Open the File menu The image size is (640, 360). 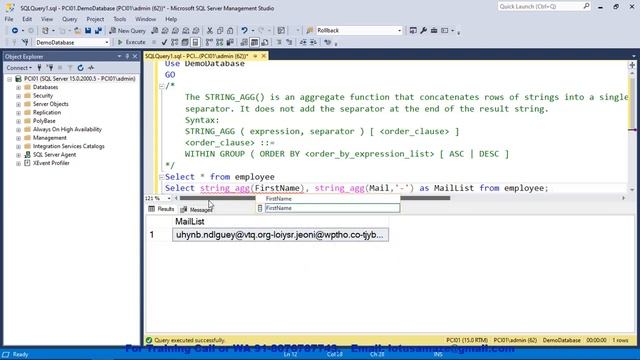pos(9,19)
